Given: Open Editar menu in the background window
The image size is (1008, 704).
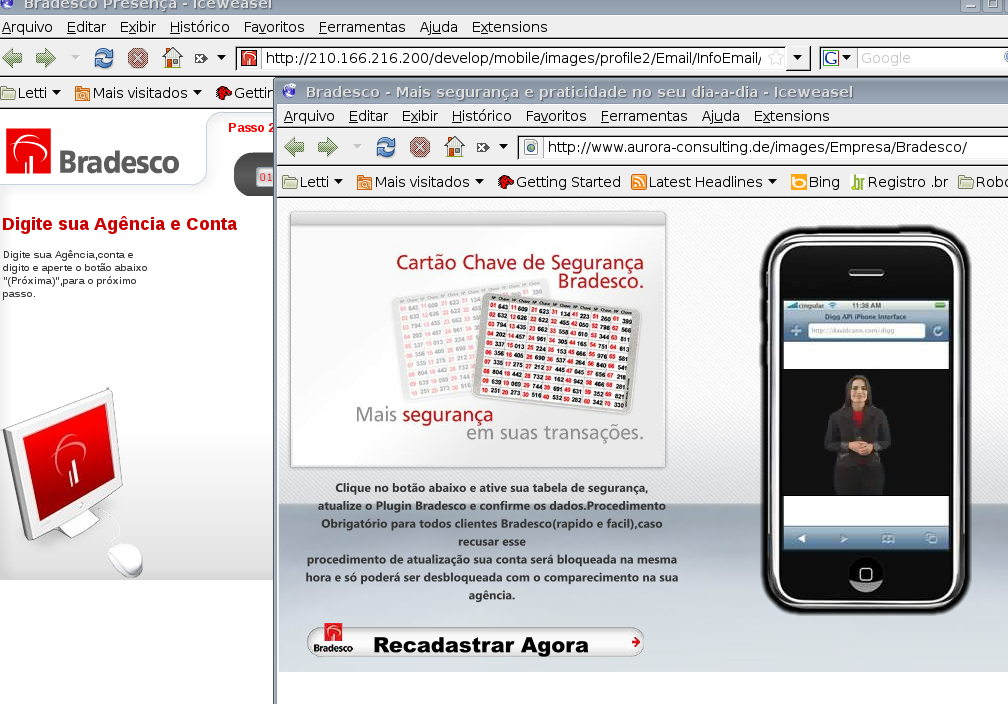Looking at the screenshot, I should 86,27.
